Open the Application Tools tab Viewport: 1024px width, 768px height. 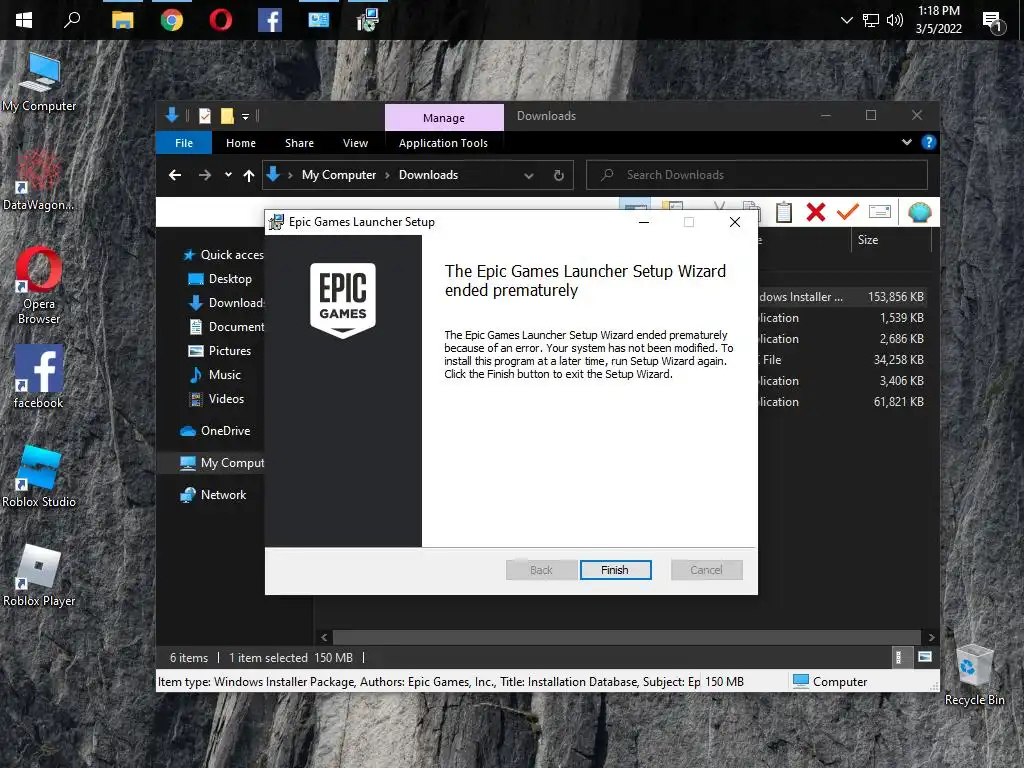[443, 142]
